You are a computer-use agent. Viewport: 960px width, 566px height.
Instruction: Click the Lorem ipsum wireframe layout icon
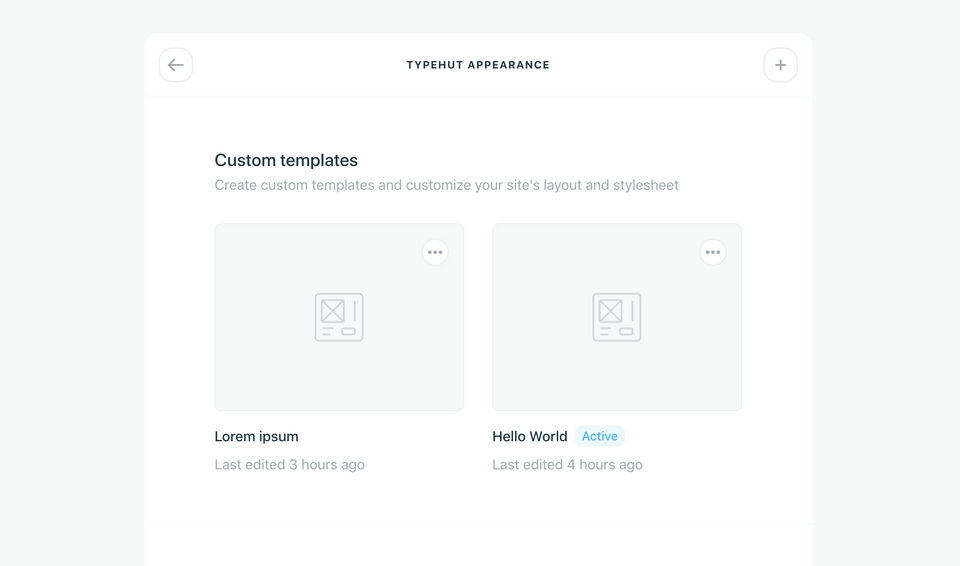click(339, 317)
